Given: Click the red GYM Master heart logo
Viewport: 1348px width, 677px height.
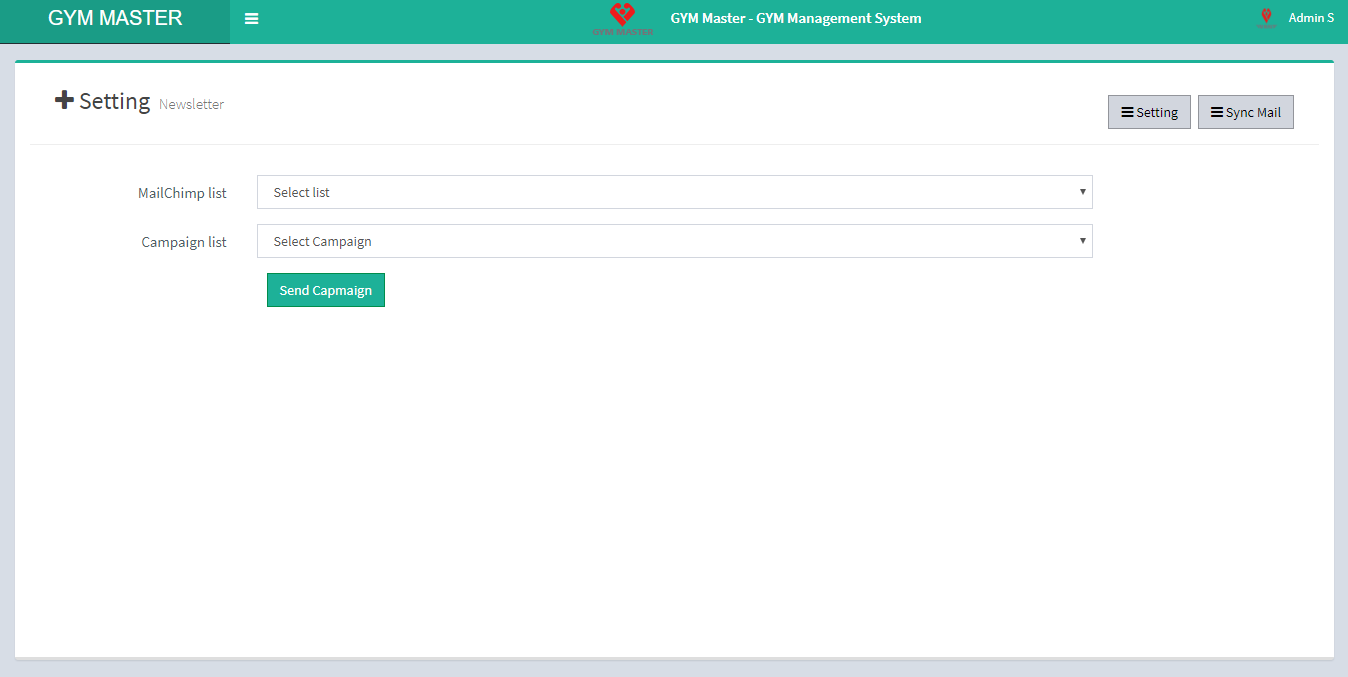Looking at the screenshot, I should 622,17.
